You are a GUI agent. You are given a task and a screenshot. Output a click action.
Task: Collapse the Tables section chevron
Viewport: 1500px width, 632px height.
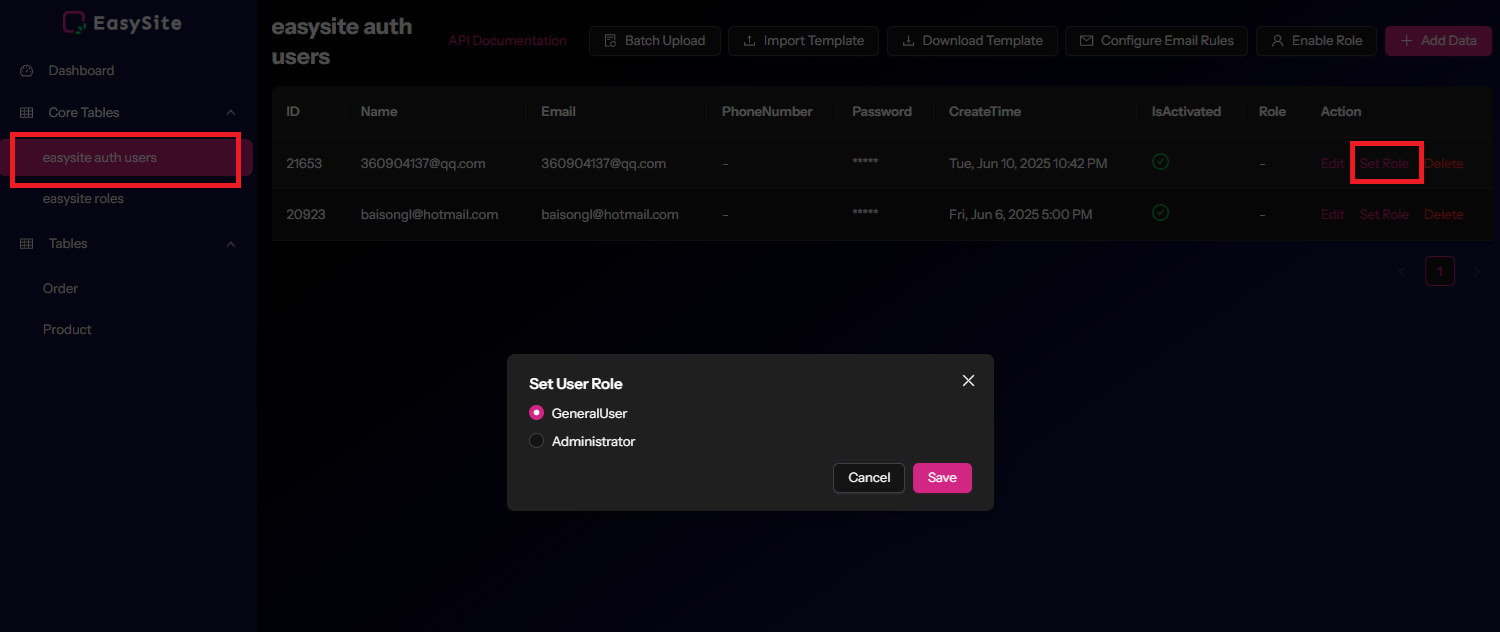pos(231,244)
